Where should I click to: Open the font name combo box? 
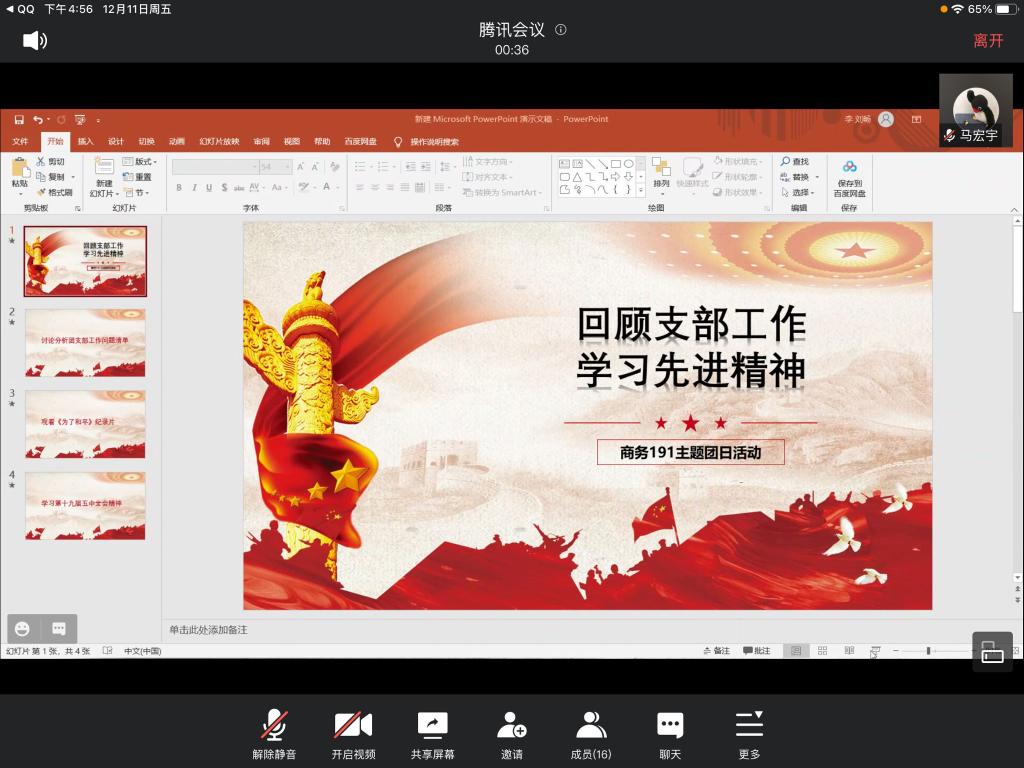tap(215, 167)
